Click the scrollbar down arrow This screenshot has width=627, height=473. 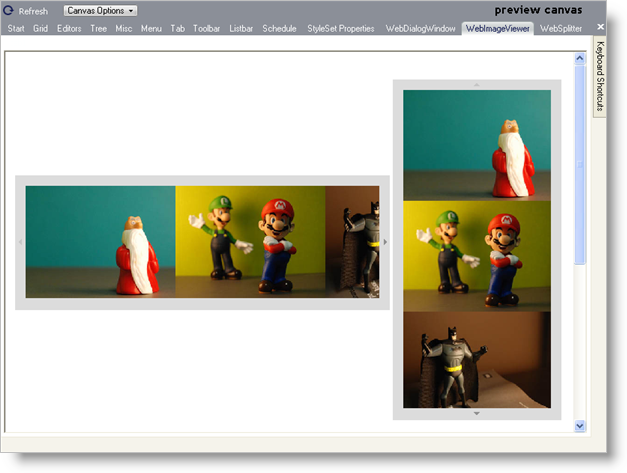(580, 426)
